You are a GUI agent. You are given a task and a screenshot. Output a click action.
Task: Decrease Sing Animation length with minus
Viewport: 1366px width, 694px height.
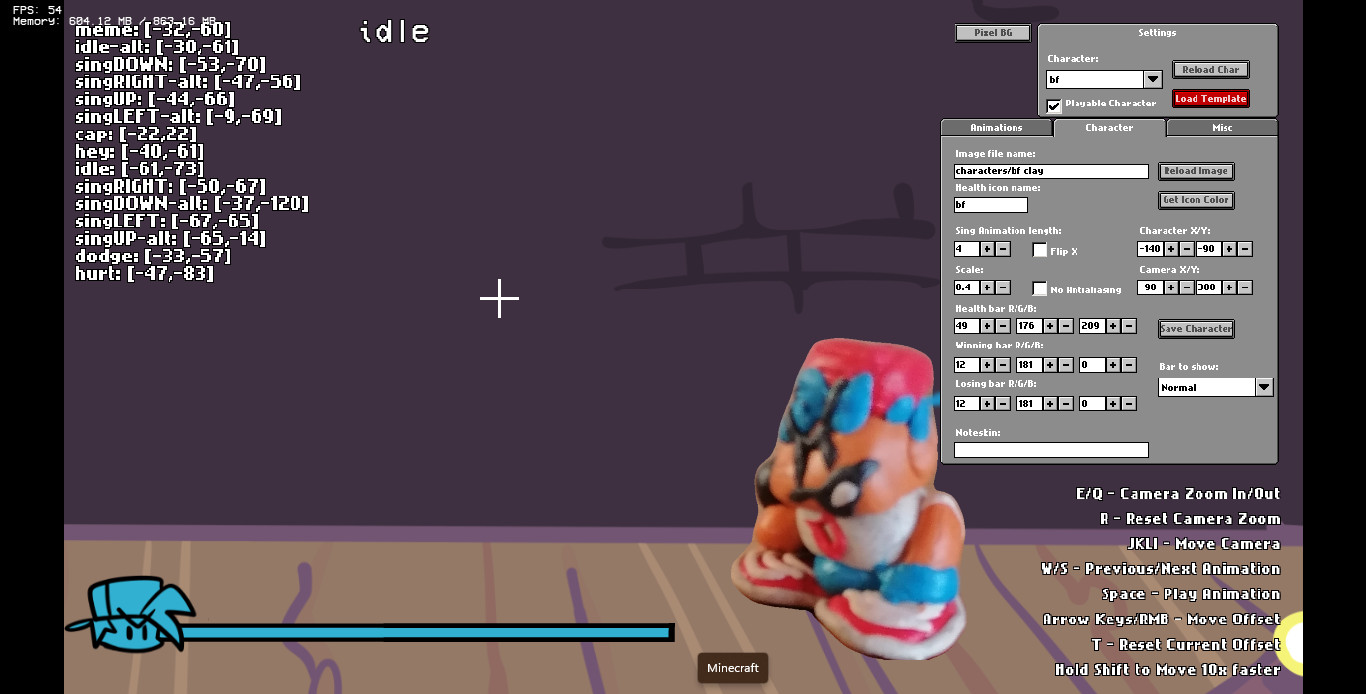coord(1003,249)
